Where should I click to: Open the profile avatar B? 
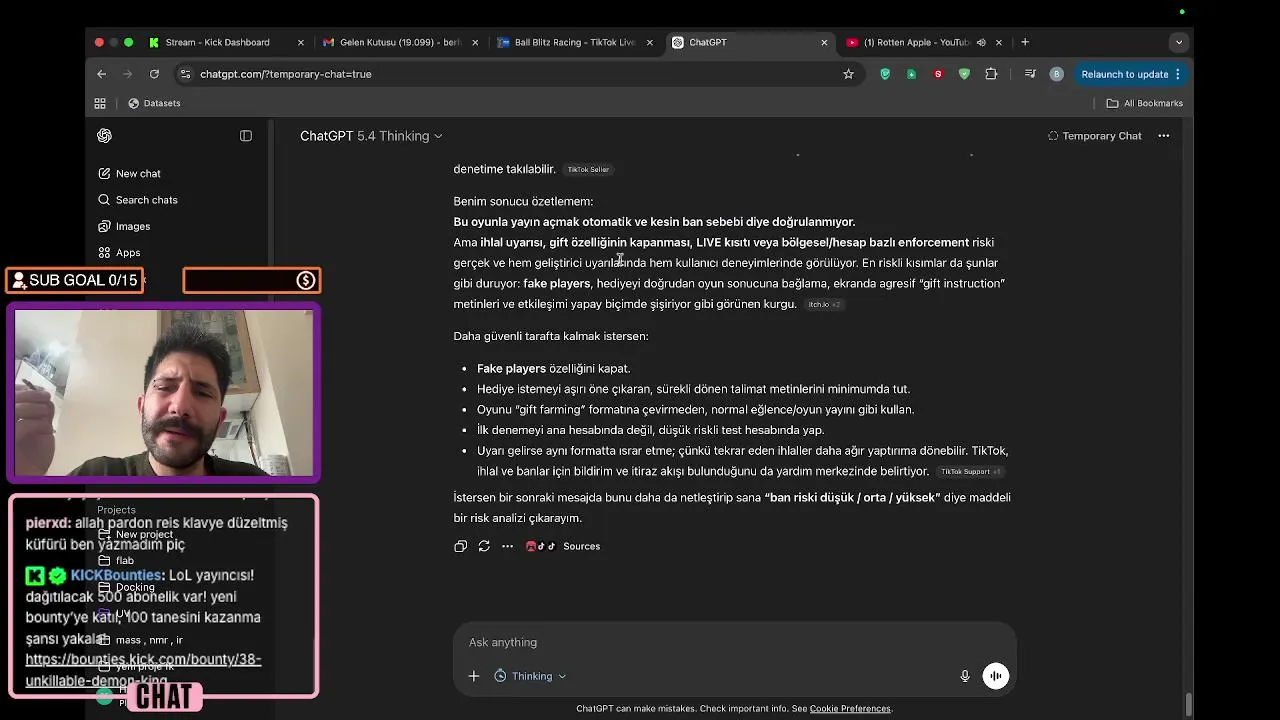click(x=1056, y=74)
